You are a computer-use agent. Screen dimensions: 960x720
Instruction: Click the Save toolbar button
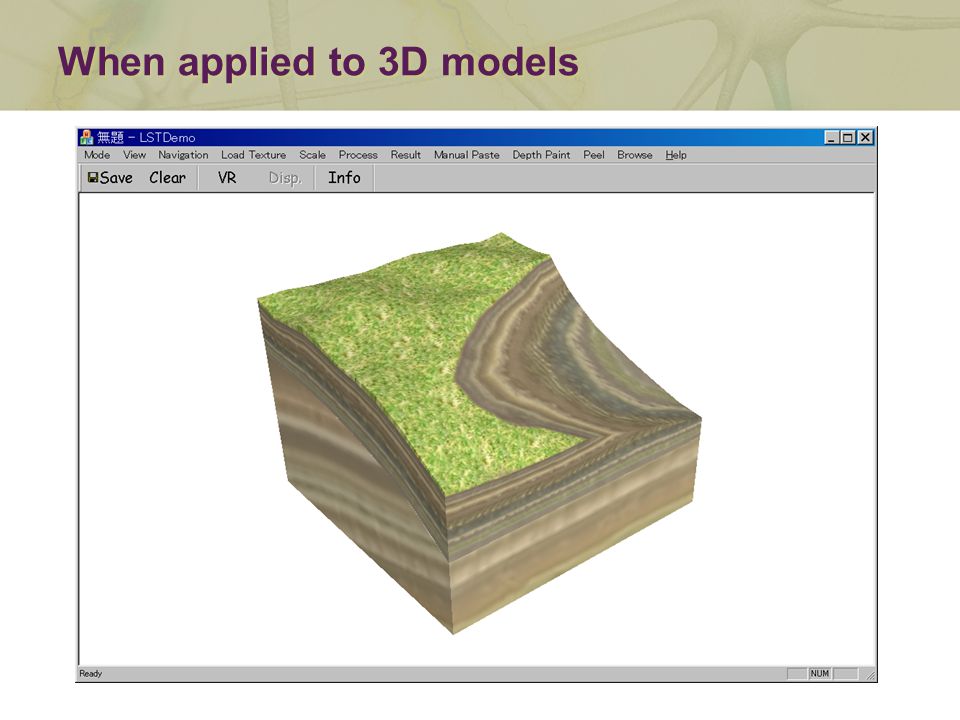110,178
